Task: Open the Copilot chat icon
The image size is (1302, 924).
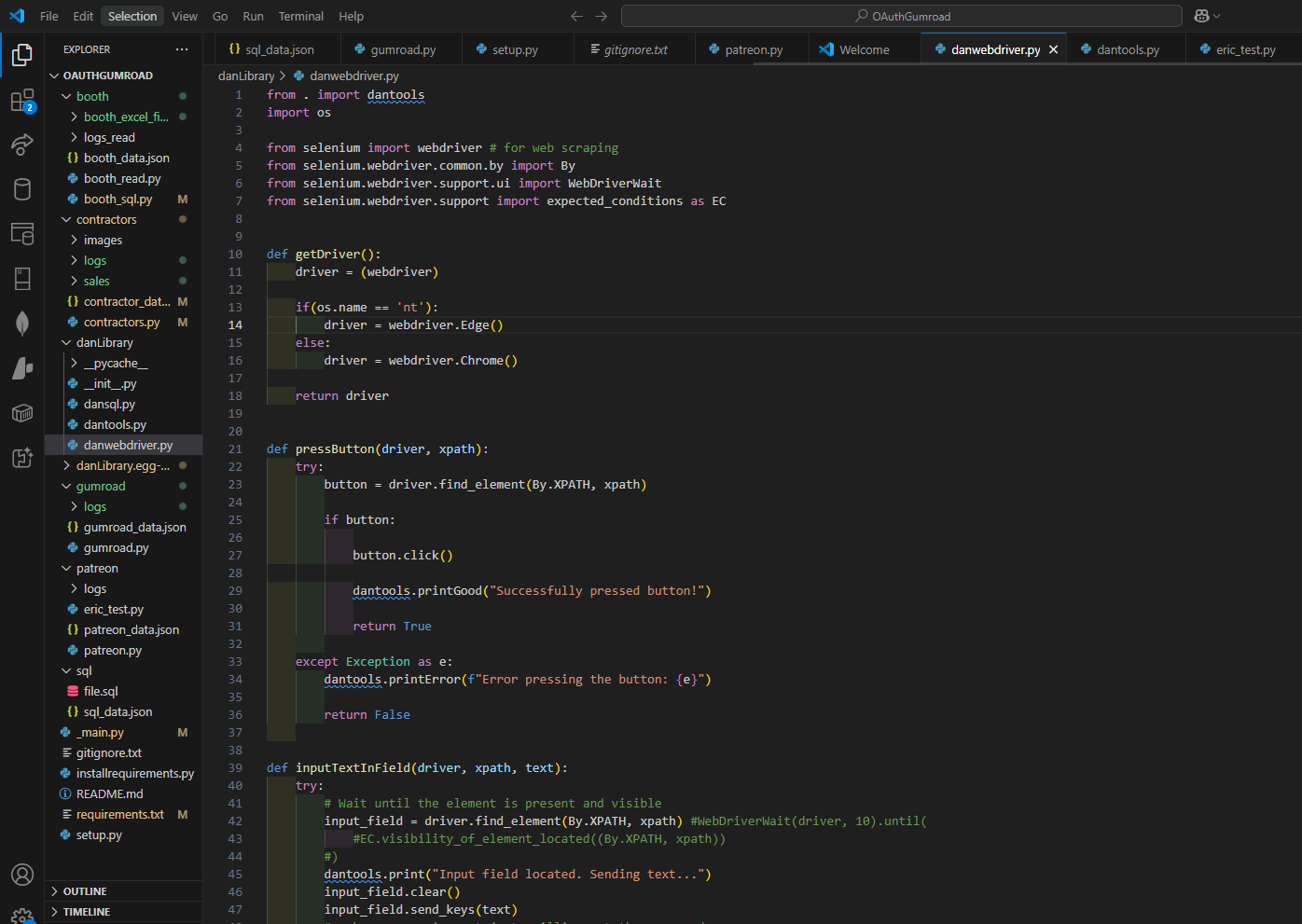Action: click(x=1201, y=16)
